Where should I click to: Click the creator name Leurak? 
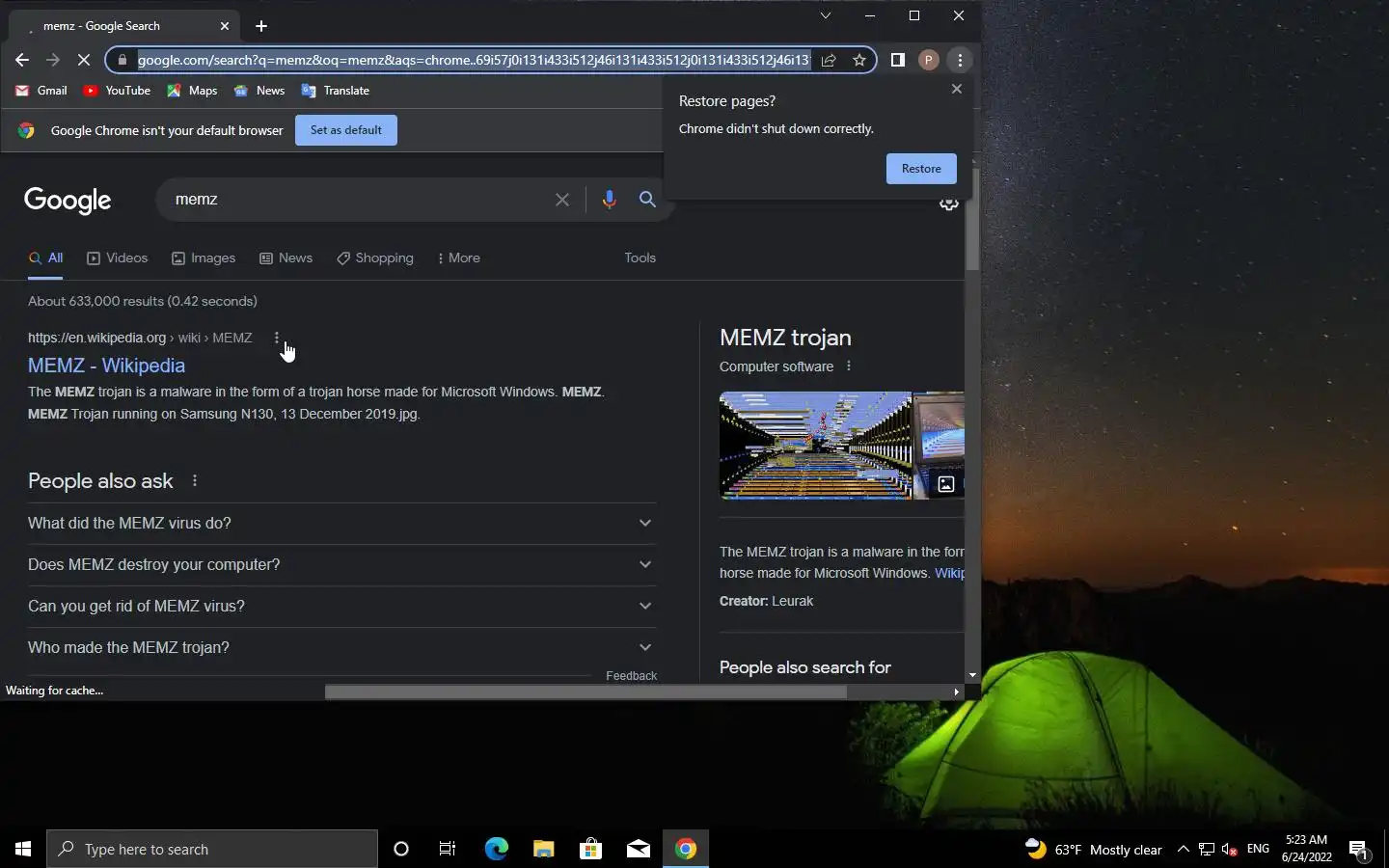pyautogui.click(x=792, y=601)
